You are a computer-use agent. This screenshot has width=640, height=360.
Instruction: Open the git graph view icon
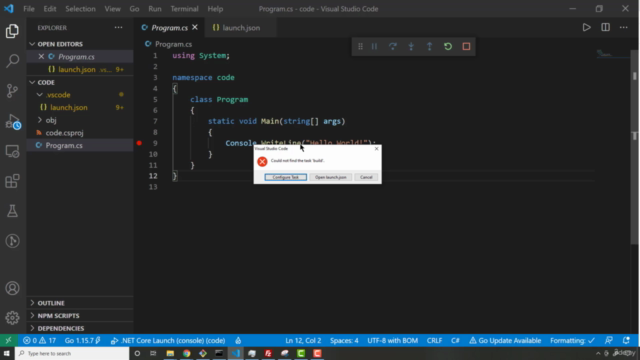pos(12,241)
